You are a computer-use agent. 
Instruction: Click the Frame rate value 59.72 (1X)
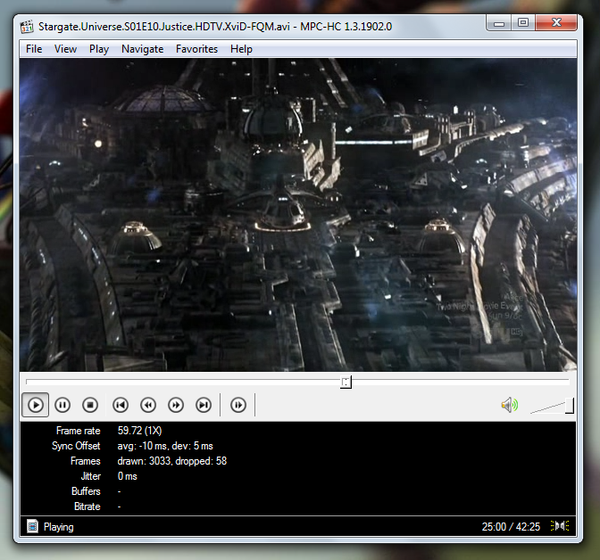click(140, 431)
